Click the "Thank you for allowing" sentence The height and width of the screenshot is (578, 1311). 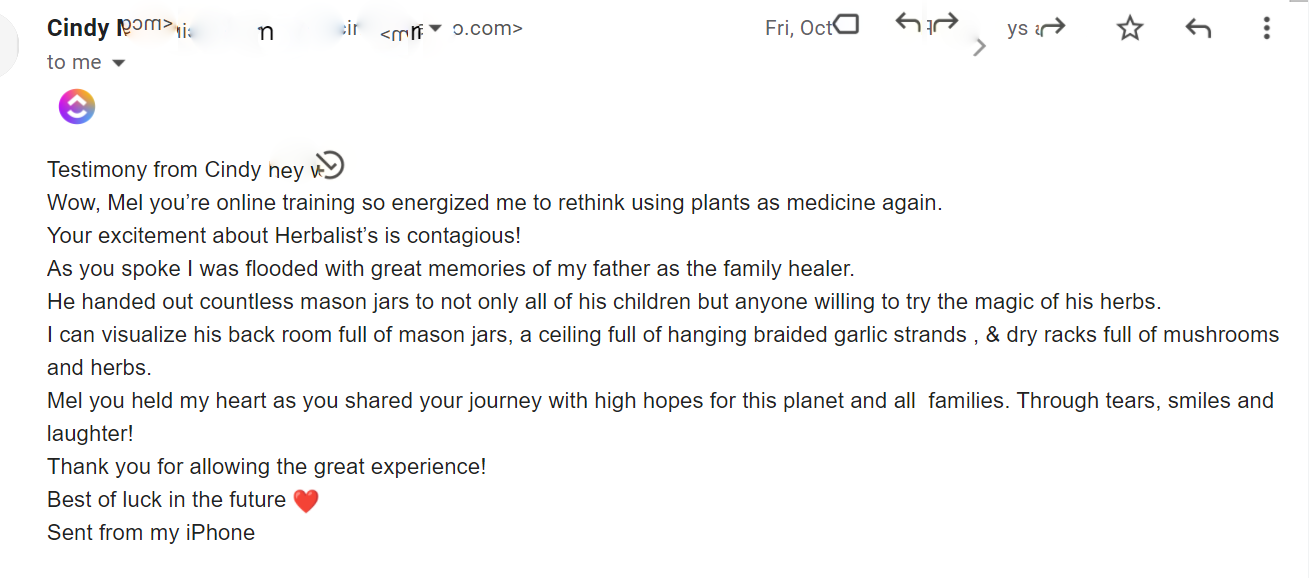coord(266,467)
